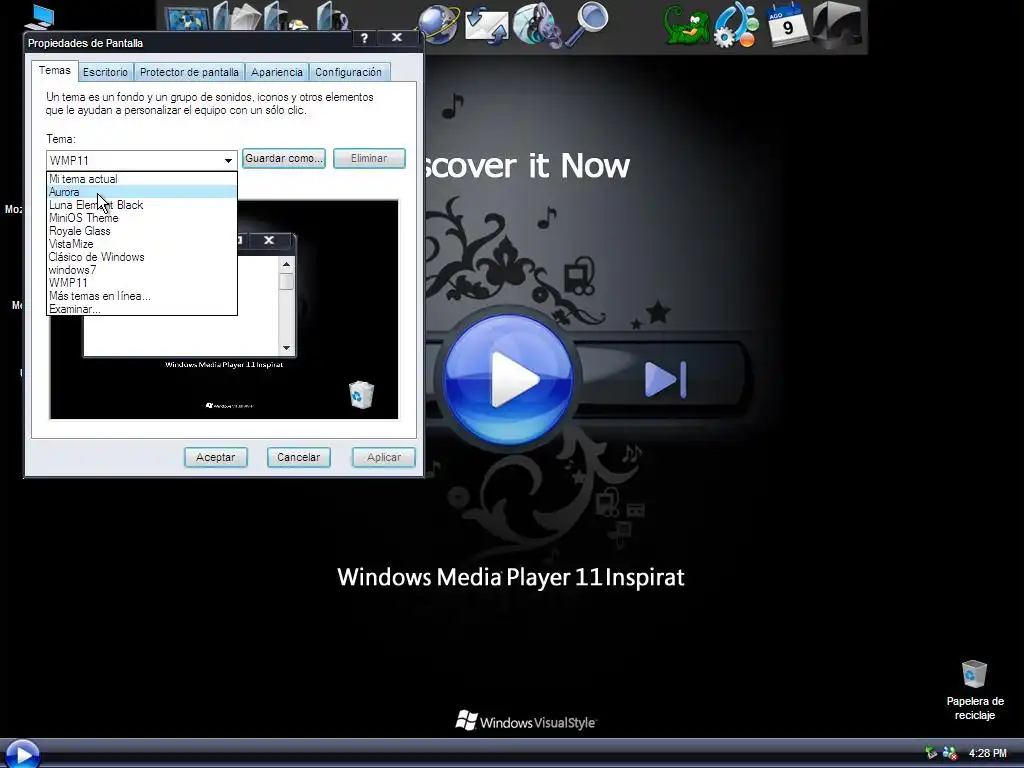Switch to the Temas tab
The height and width of the screenshot is (768, 1024).
(x=55, y=71)
